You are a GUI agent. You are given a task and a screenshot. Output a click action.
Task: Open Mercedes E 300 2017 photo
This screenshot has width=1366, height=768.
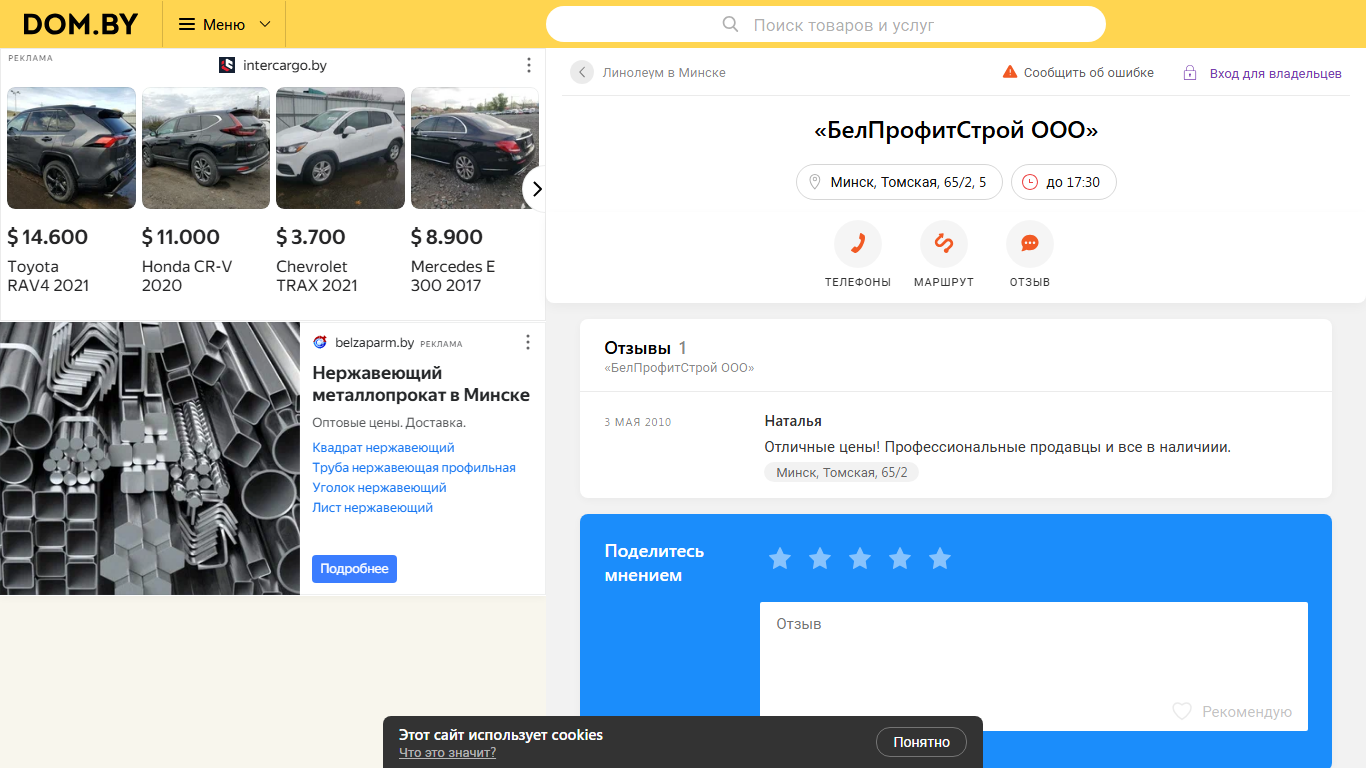[475, 148]
